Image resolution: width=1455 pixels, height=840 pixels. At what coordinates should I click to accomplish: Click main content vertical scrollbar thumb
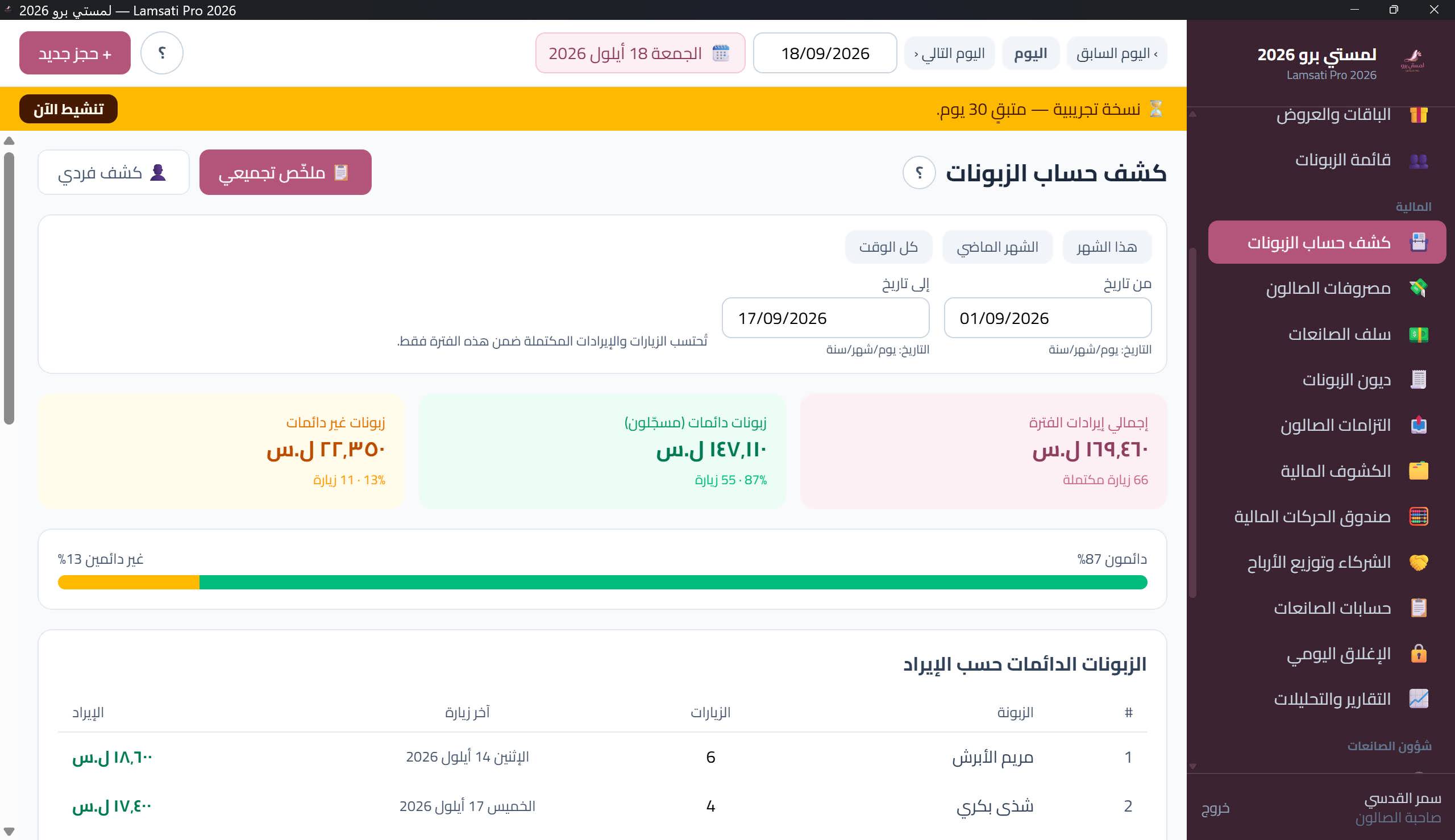(9, 289)
